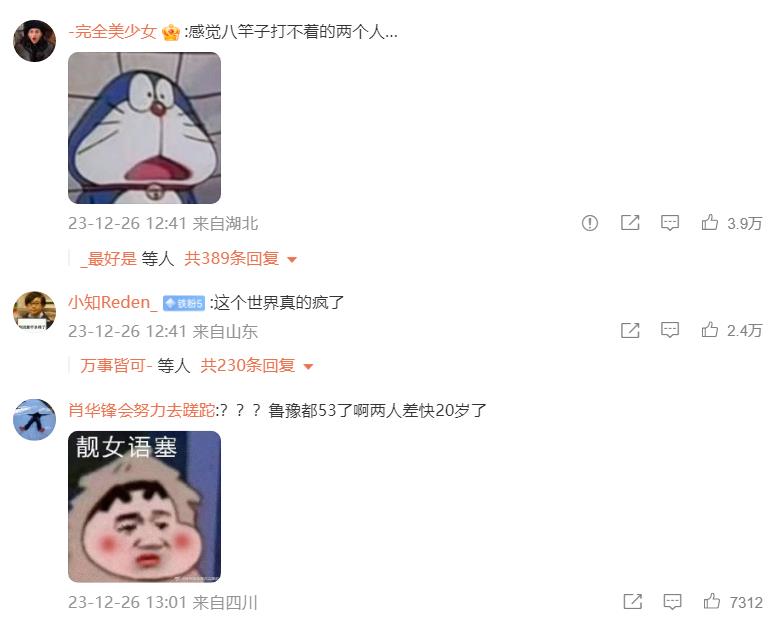Share the comment posted from 四川
Screen dimensions: 778x618
(632, 602)
